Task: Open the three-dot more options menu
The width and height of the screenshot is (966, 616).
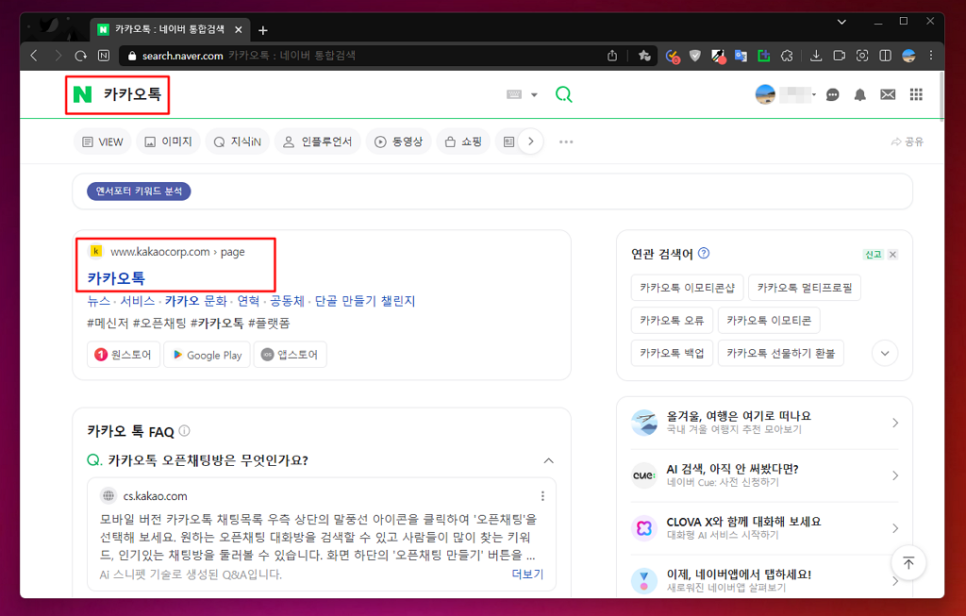Action: [566, 142]
